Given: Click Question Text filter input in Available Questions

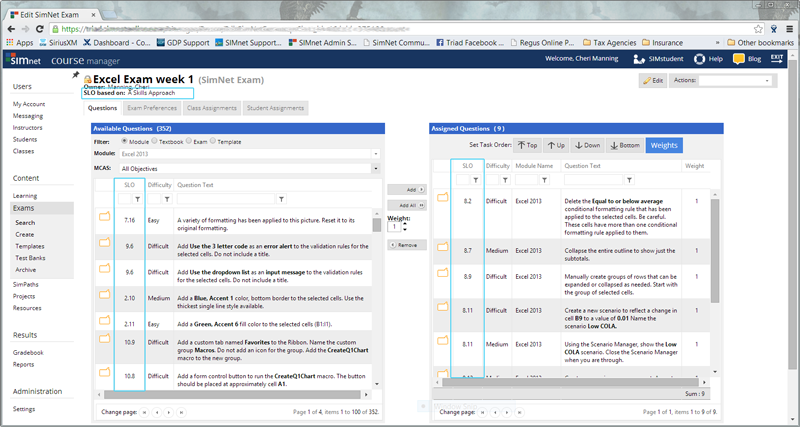Looking at the screenshot, I should 226,199.
